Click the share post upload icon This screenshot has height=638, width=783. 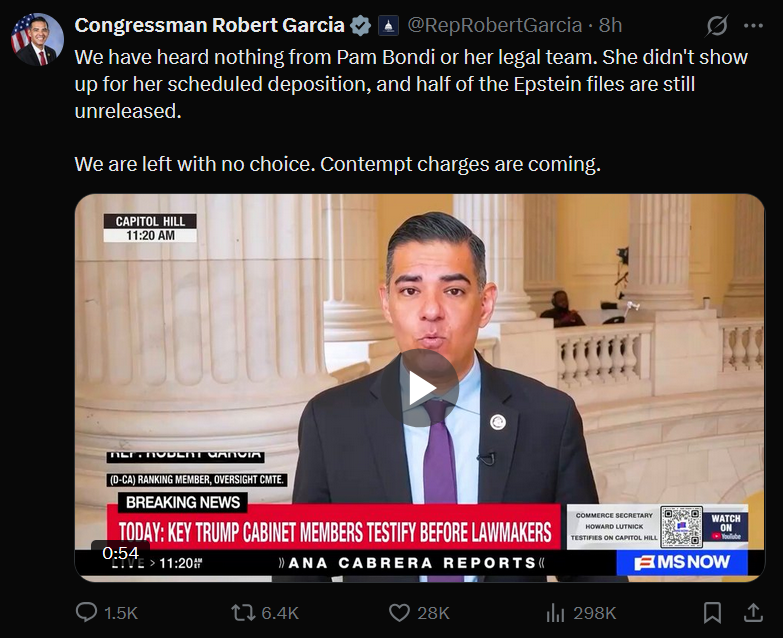pyautogui.click(x=753, y=613)
